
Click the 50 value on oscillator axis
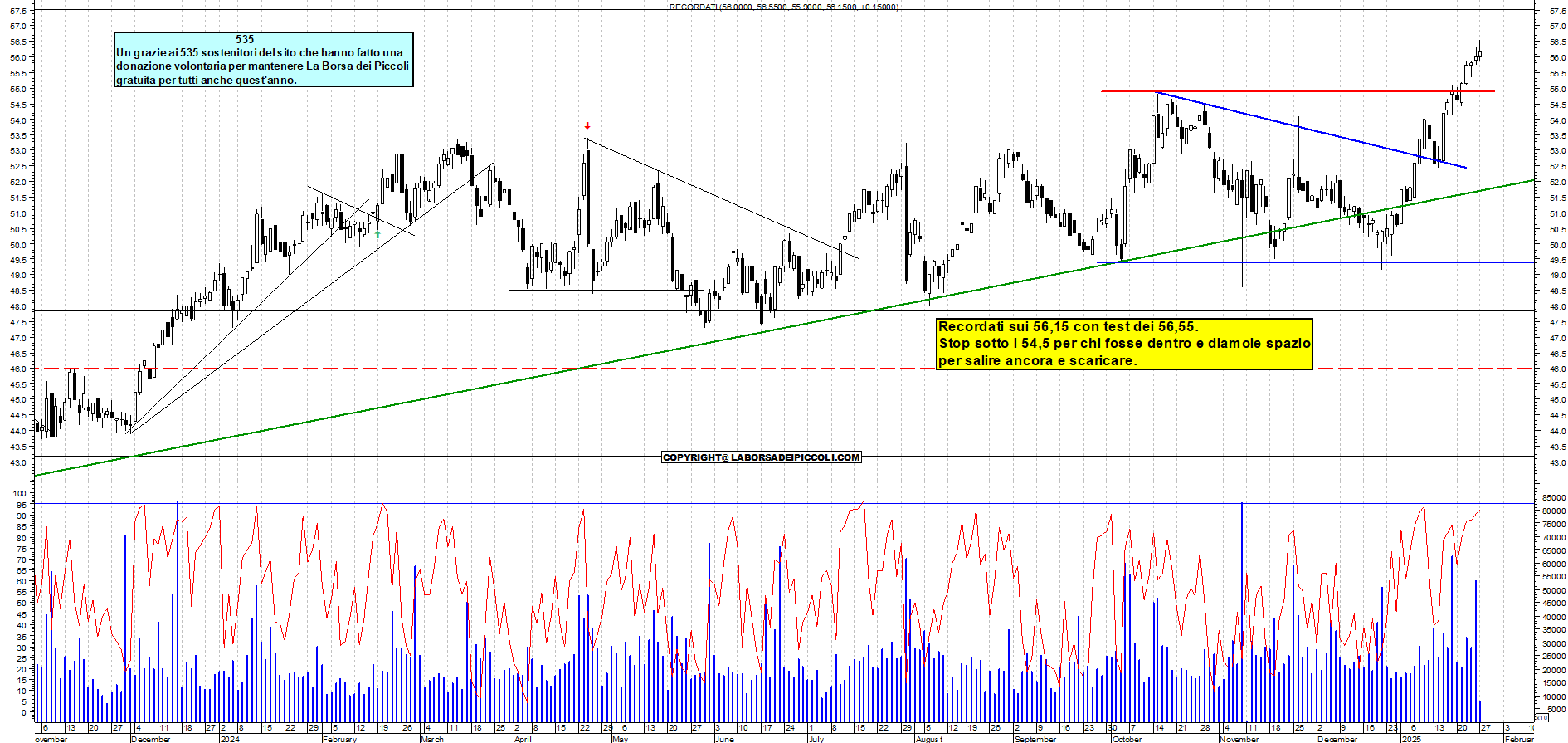22,604
